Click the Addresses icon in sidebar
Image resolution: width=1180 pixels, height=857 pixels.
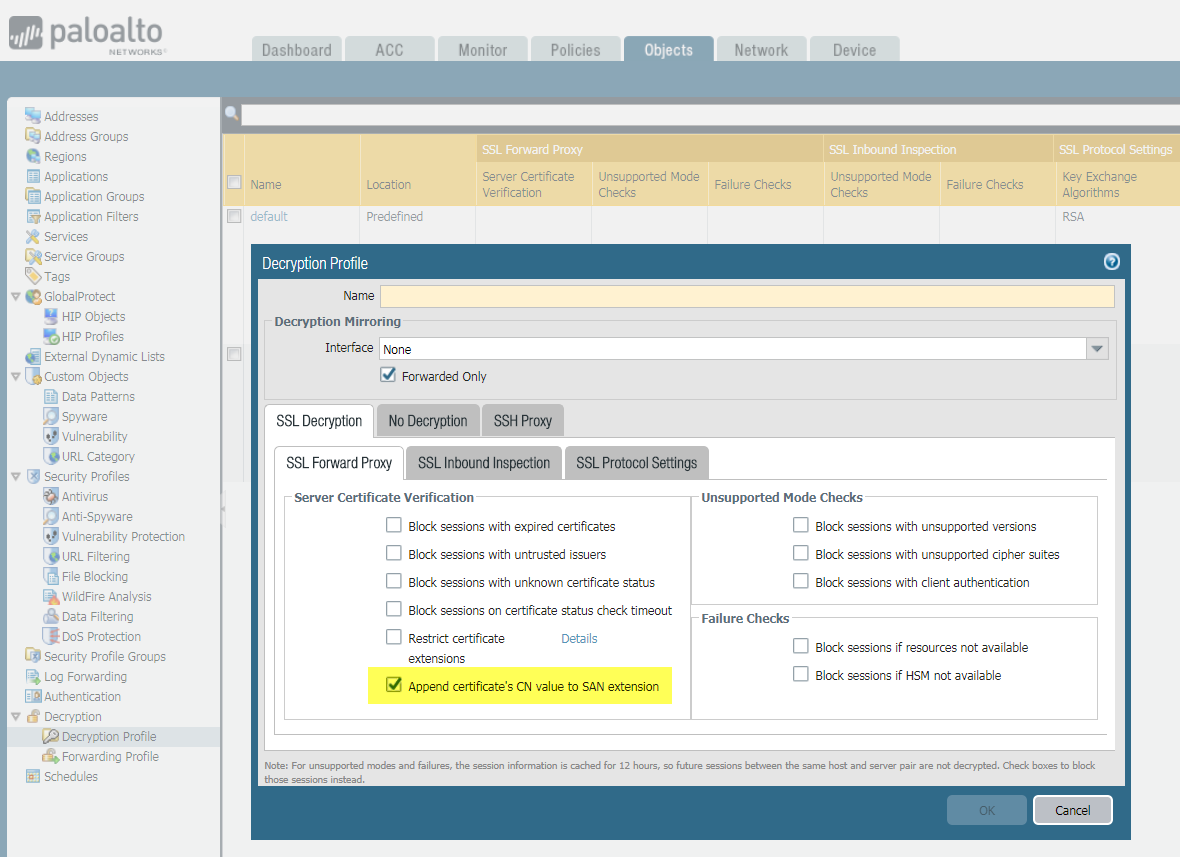tap(33, 116)
